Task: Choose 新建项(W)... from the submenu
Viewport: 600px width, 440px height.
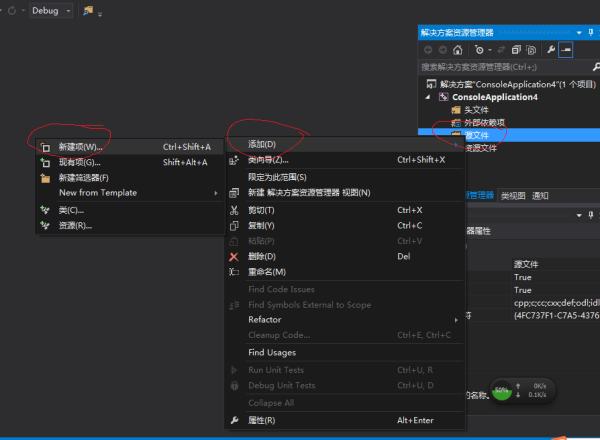Action: click(x=130, y=147)
